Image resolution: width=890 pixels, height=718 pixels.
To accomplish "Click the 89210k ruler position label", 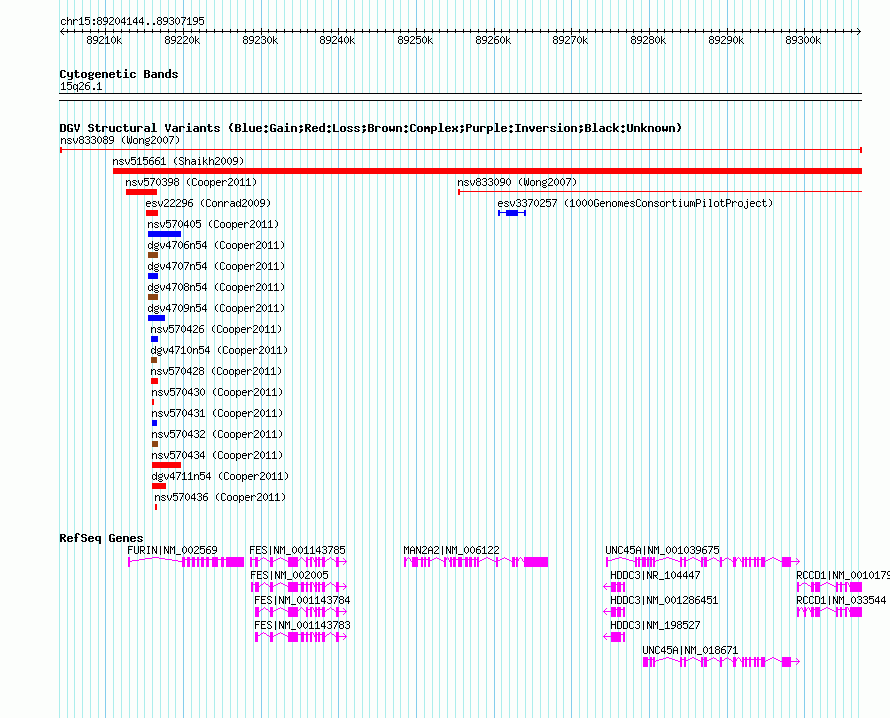I will pos(104,40).
